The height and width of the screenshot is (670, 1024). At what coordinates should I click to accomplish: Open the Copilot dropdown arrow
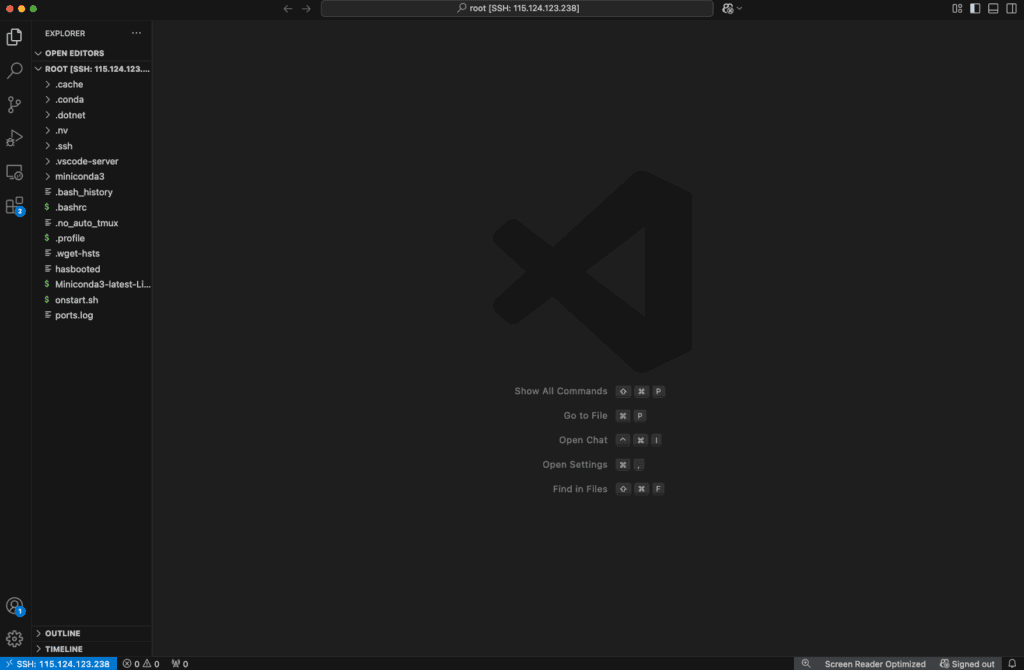(739, 8)
